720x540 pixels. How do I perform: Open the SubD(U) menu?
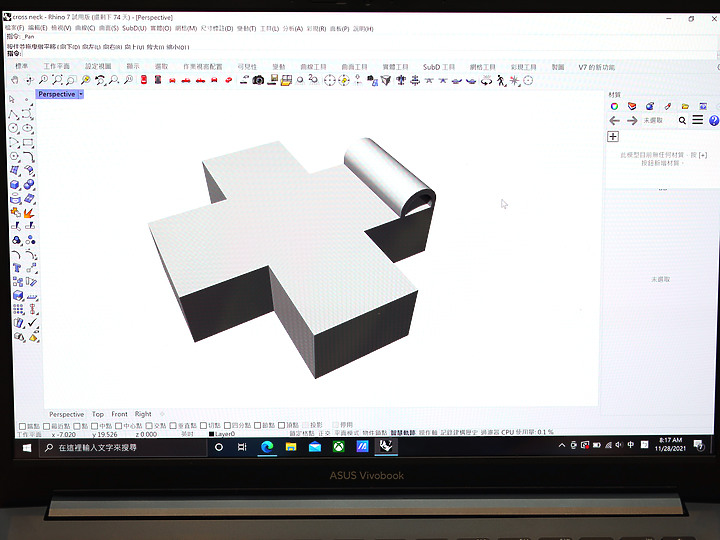pos(134,28)
